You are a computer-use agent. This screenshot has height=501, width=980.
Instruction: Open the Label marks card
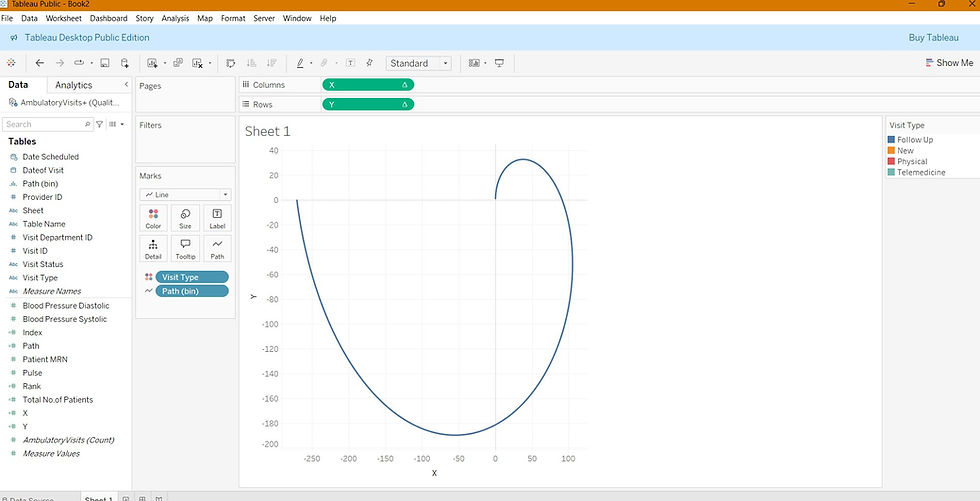(x=217, y=218)
